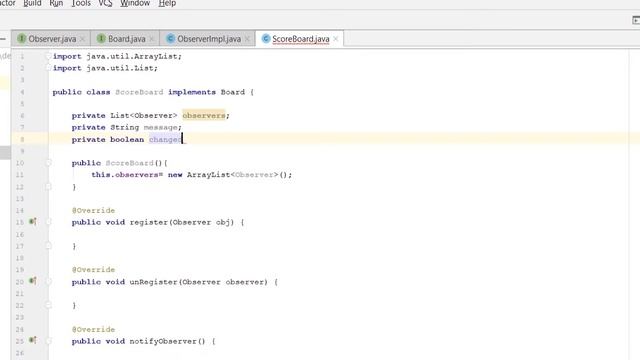
Task: Click the highlighted observers field name
Action: pos(204,116)
